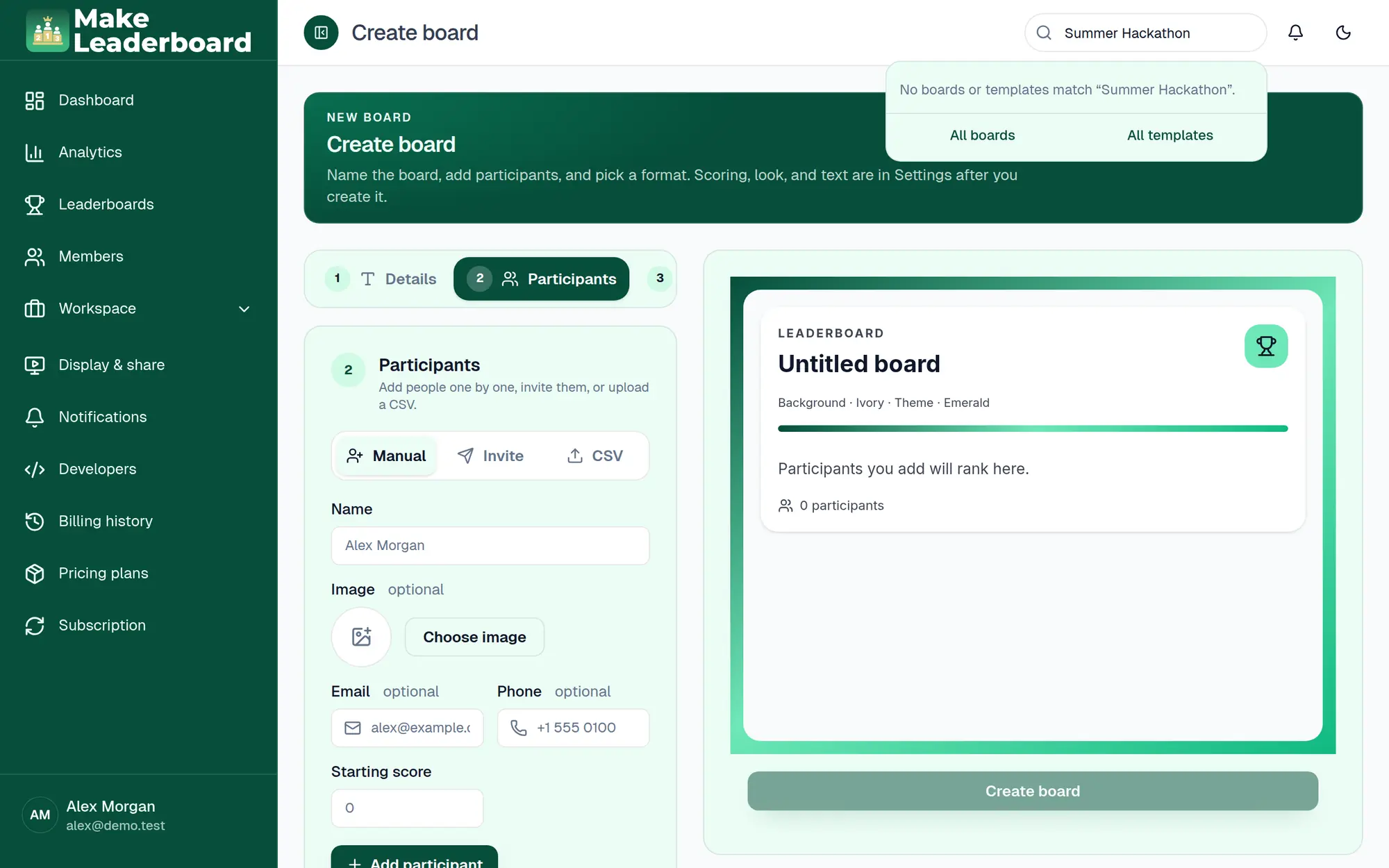Click alex@demo.test account text
Image resolution: width=1389 pixels, height=868 pixels.
tap(115, 826)
